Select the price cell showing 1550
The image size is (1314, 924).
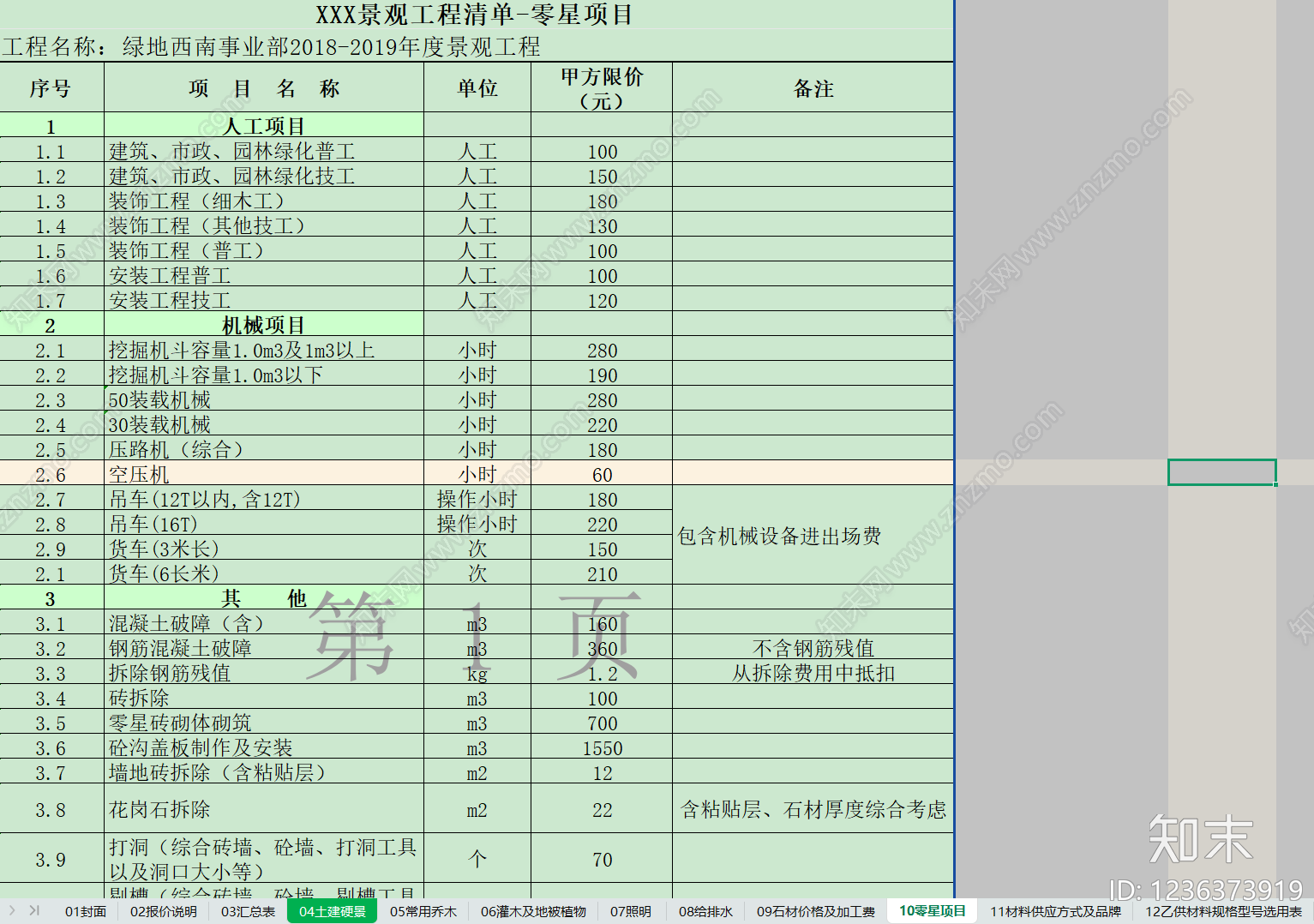tap(602, 747)
